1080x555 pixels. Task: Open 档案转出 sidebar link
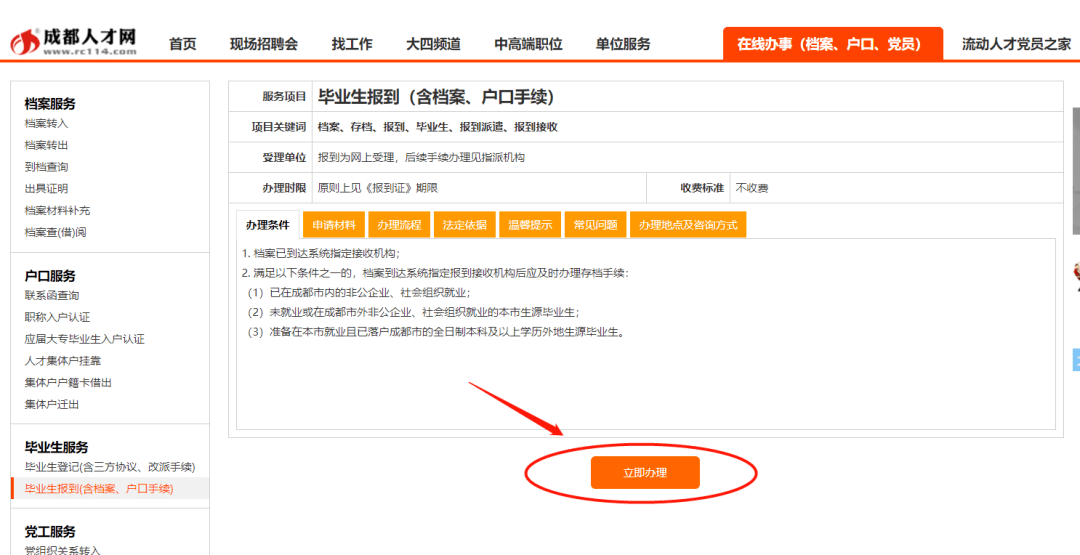[46, 145]
